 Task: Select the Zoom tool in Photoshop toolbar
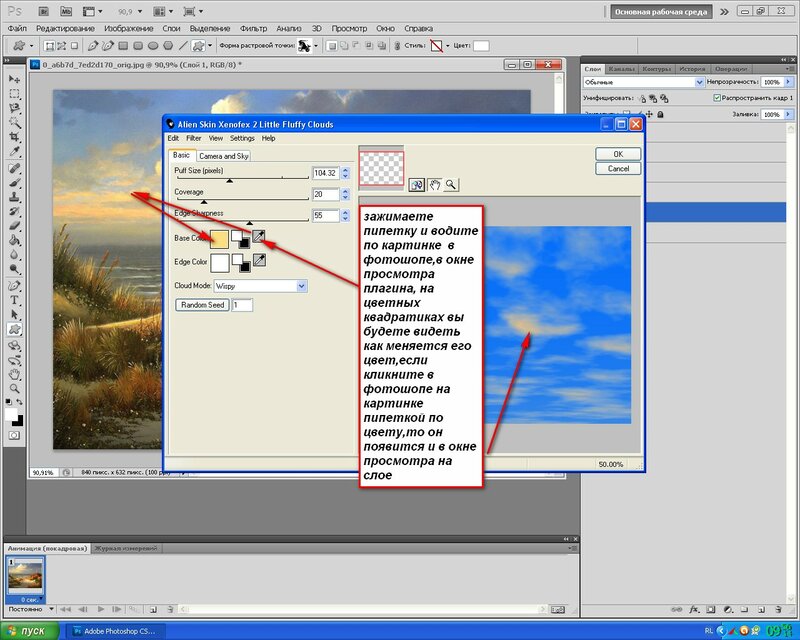click(x=14, y=389)
